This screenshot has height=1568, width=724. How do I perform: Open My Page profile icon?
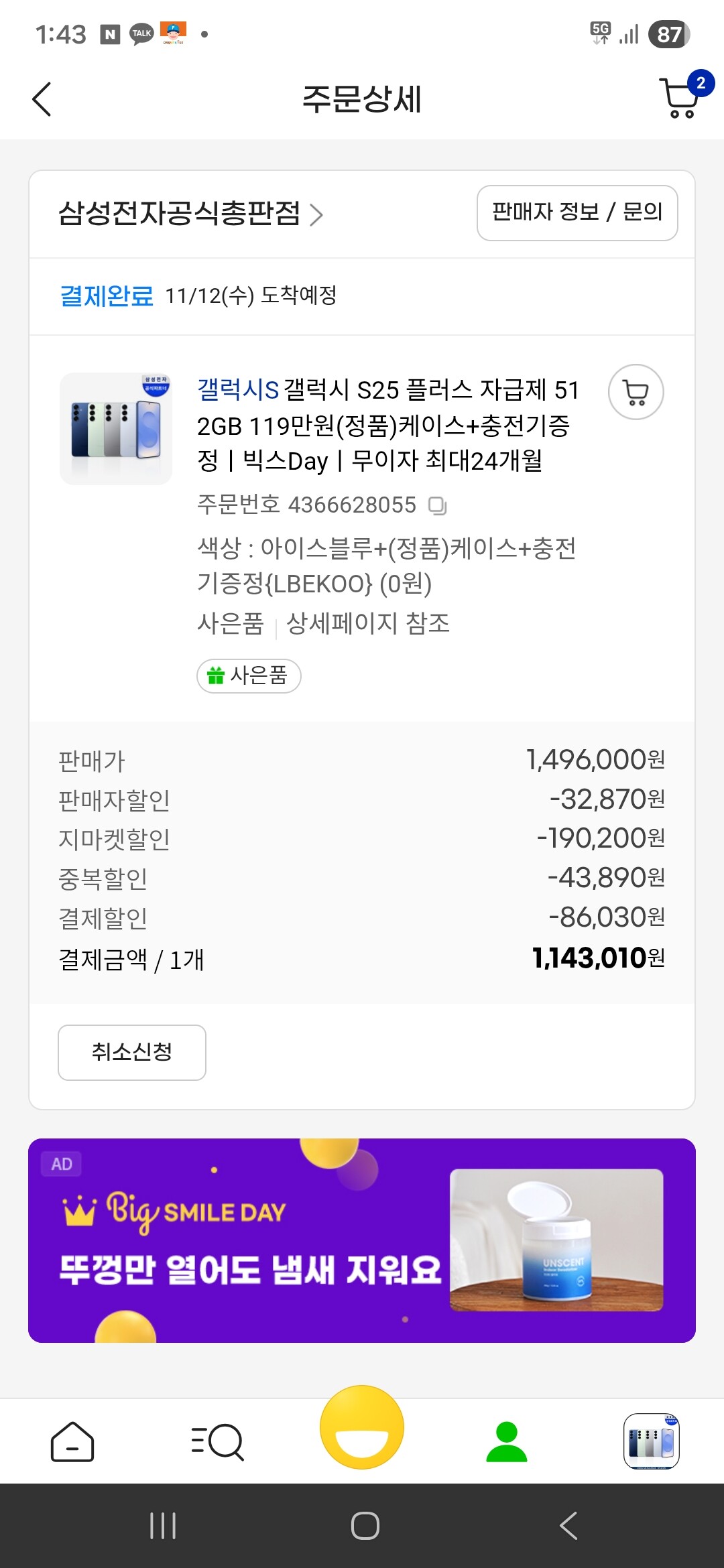(x=507, y=1442)
